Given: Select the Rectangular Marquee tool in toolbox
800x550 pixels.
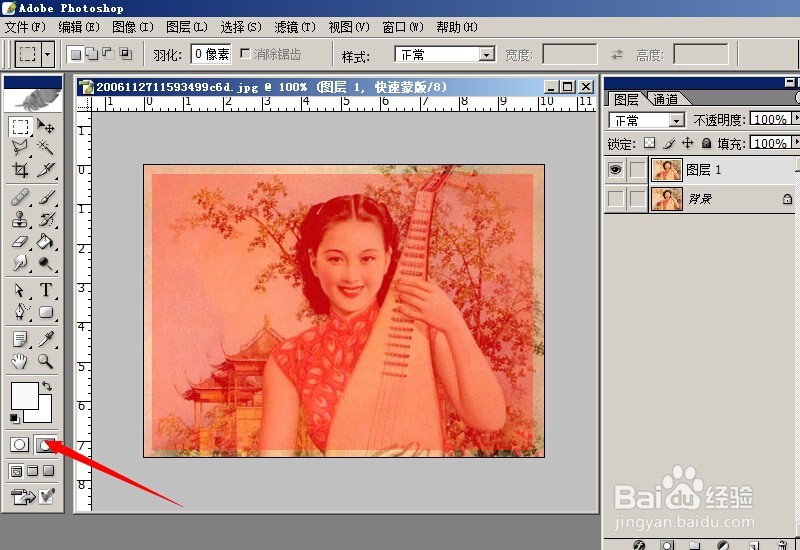Looking at the screenshot, I should pyautogui.click(x=20, y=127).
